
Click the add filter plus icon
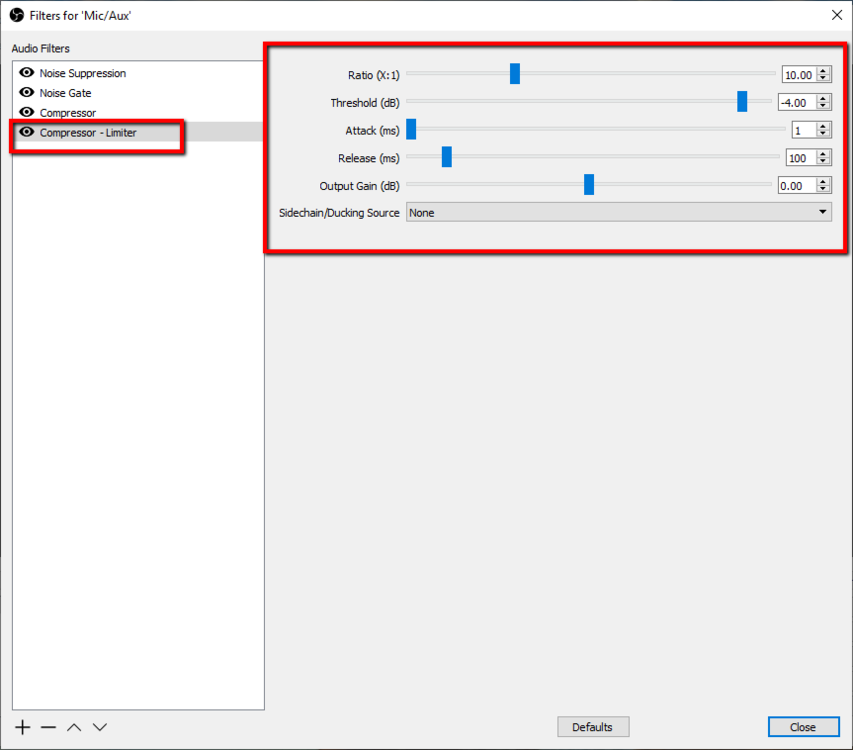coord(23,727)
